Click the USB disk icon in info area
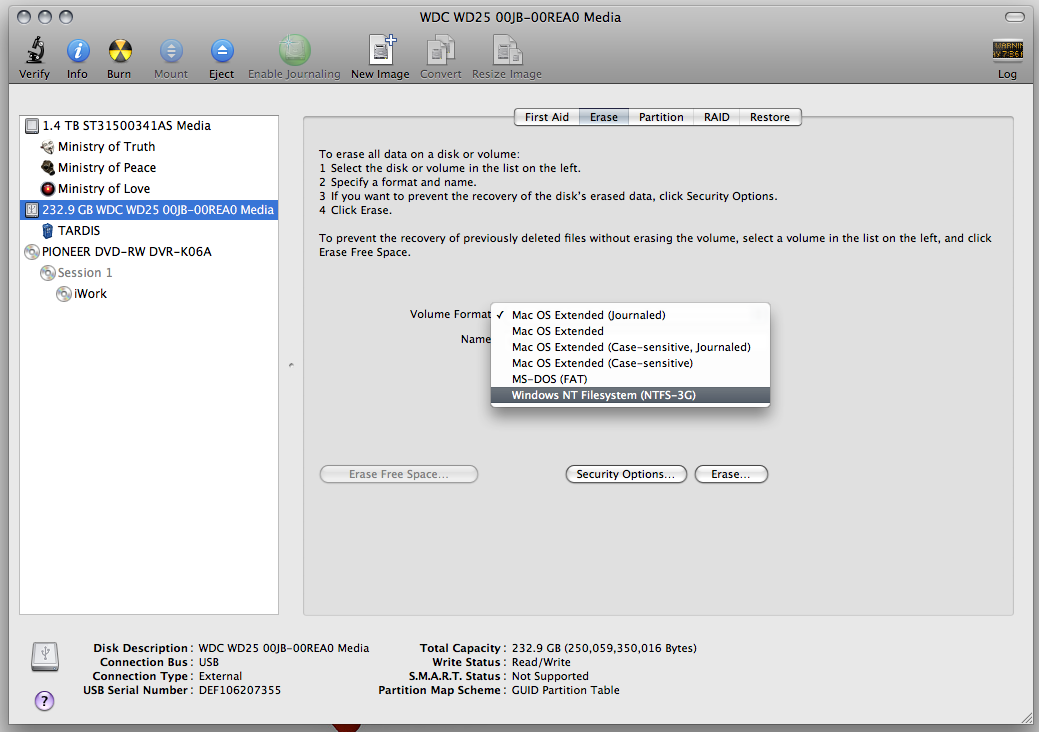Viewport: 1039px width, 732px height. 45,656
